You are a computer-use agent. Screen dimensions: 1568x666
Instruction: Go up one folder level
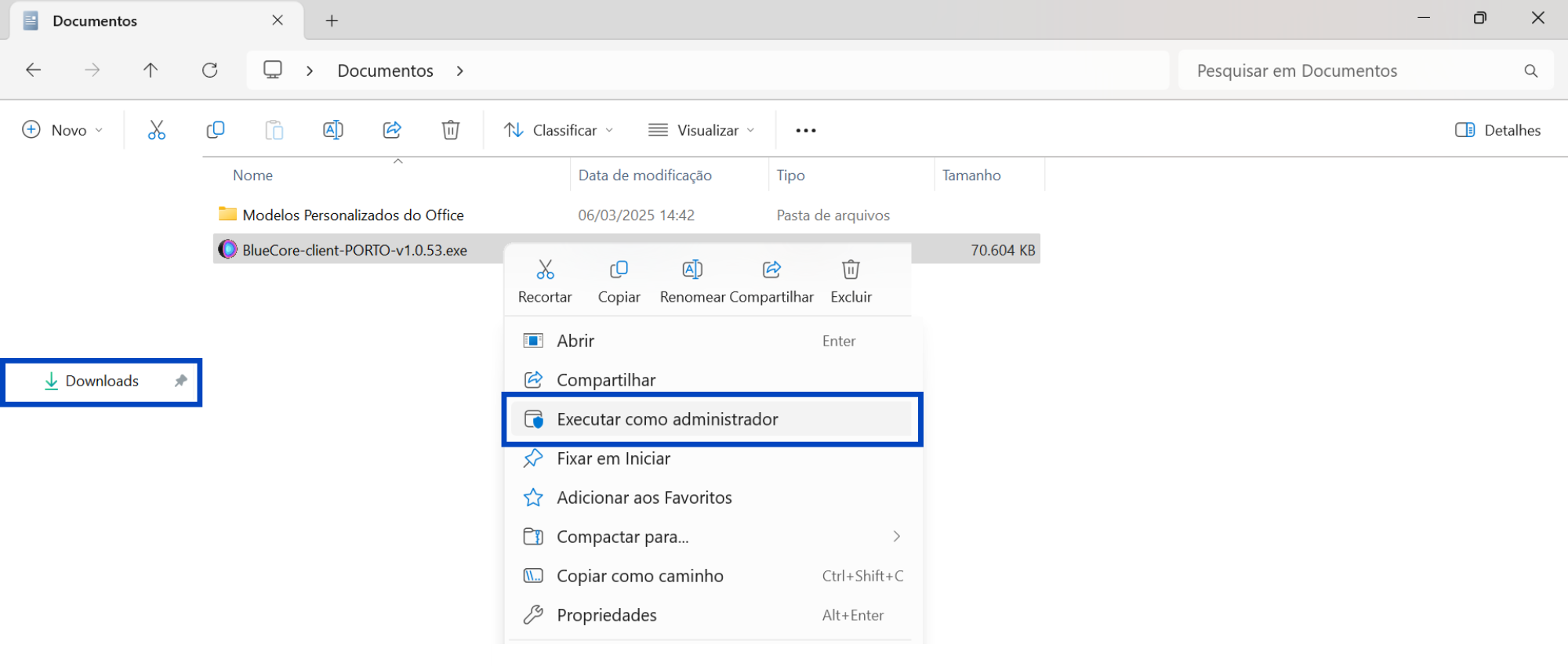tap(151, 71)
